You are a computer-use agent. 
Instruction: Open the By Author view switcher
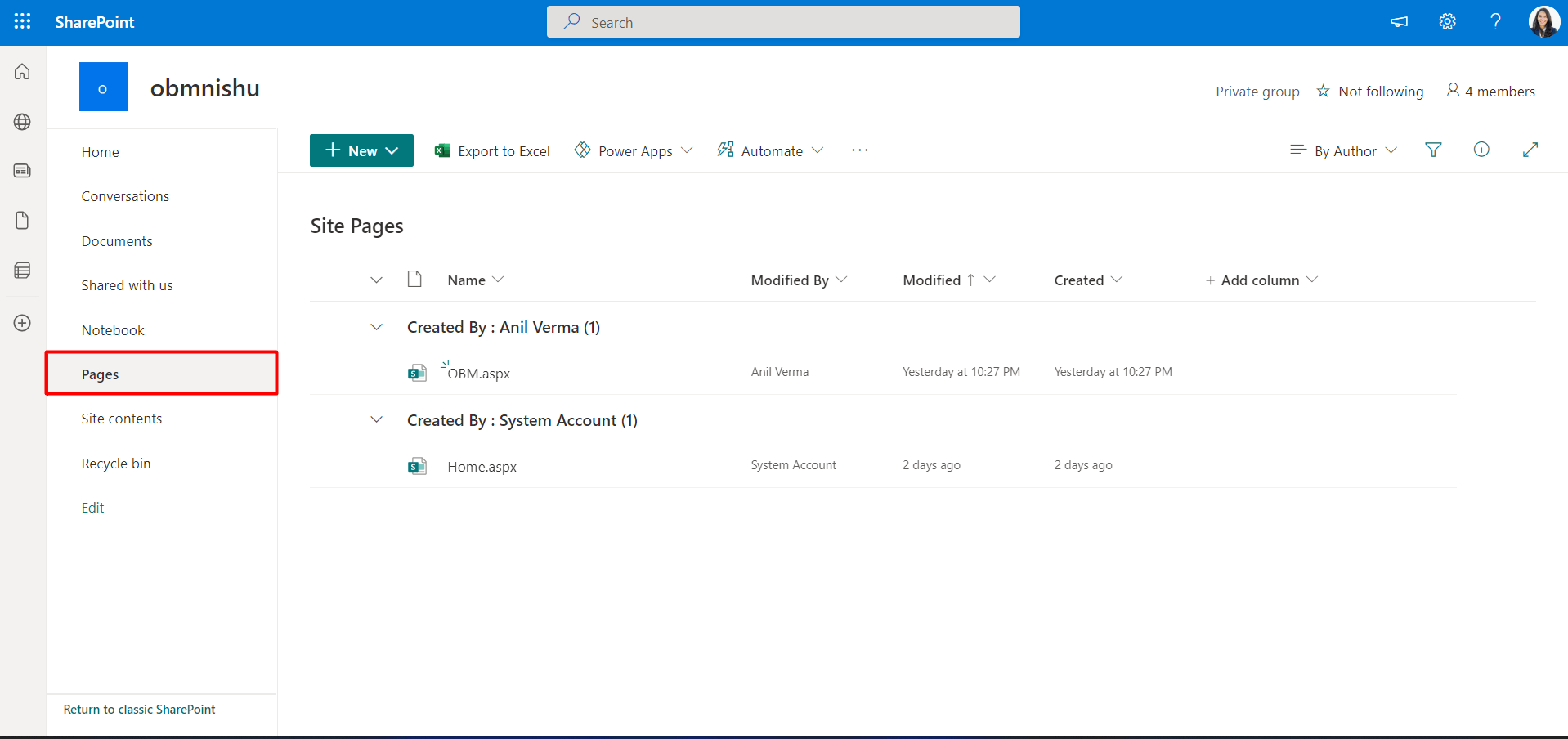point(1344,150)
